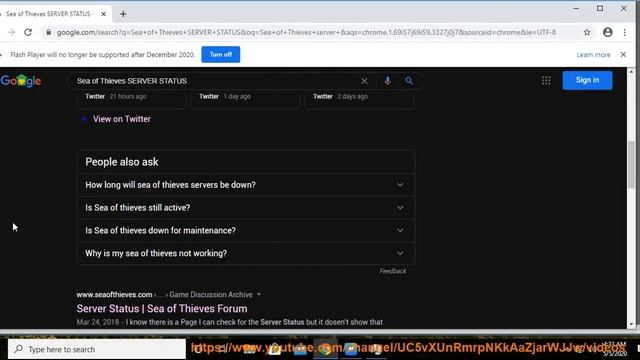Click the Chrome icon in the taskbar

[x=325, y=349]
